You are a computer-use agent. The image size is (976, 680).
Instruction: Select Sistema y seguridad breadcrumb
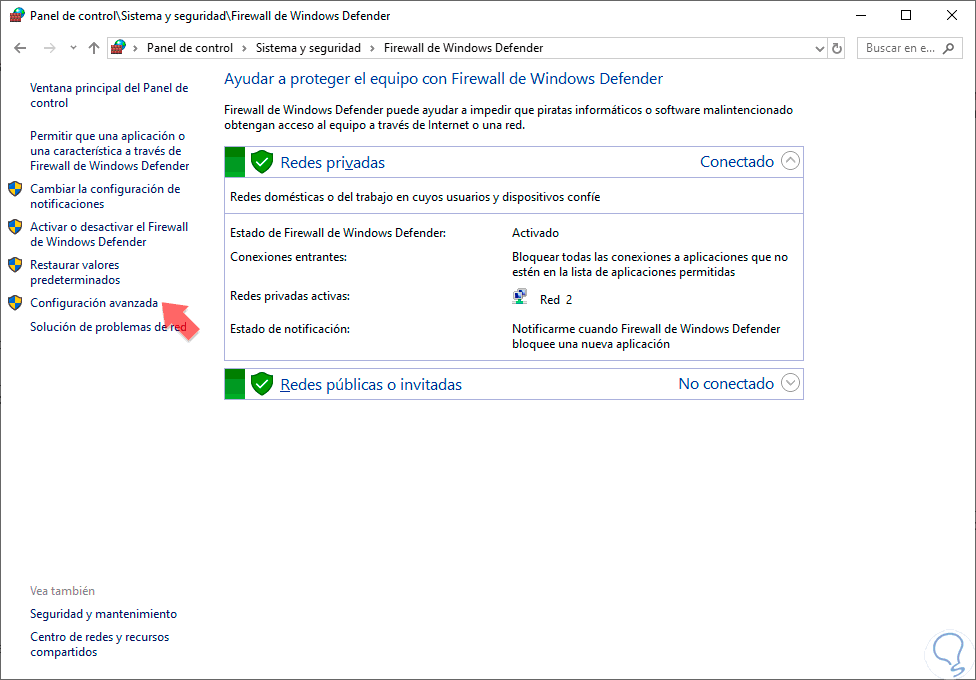(307, 48)
